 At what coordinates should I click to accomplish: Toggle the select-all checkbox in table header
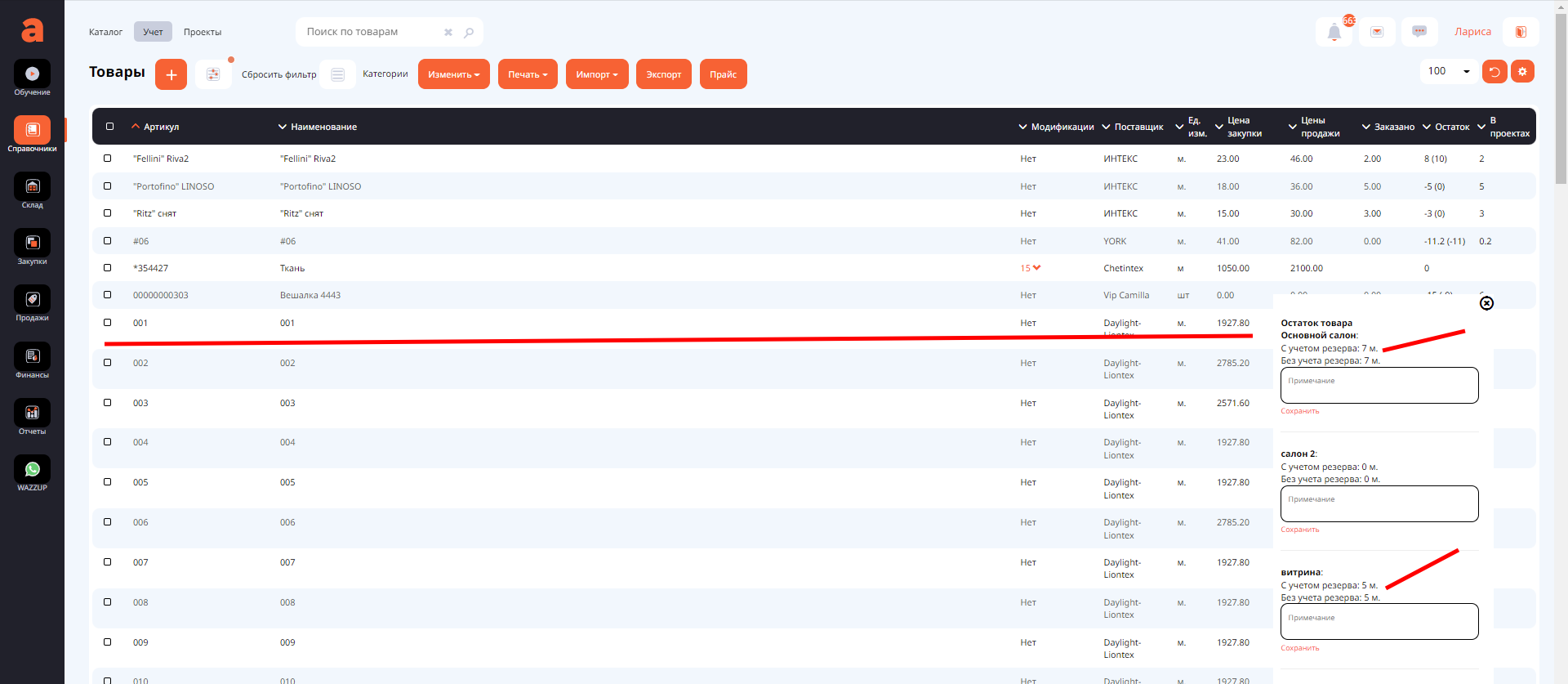(x=110, y=127)
